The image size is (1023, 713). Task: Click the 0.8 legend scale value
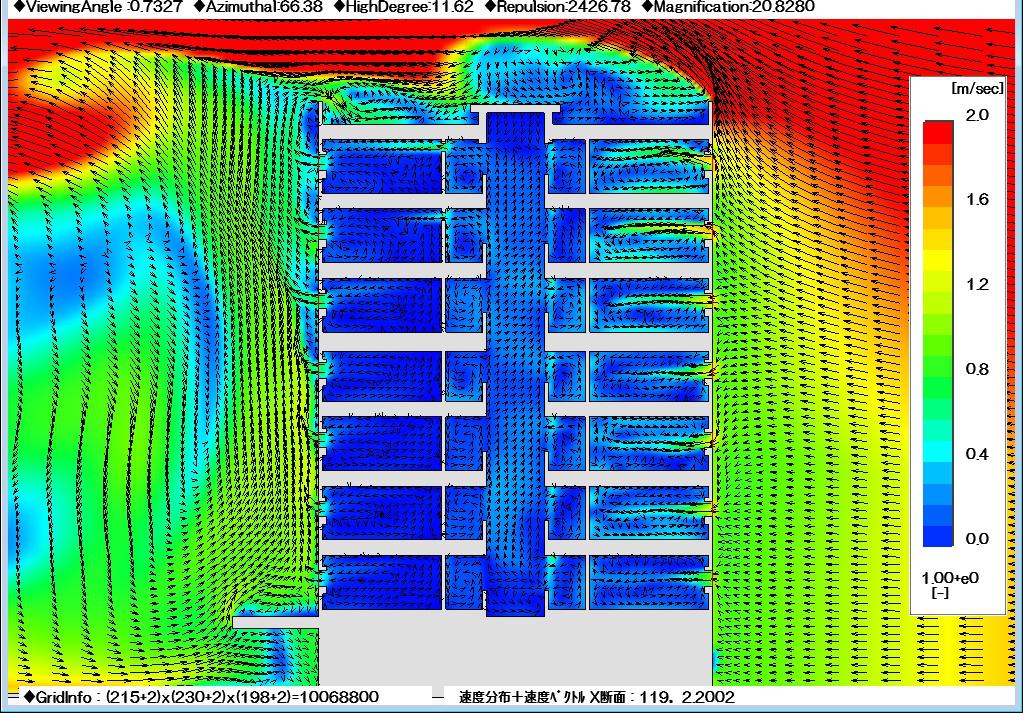click(977, 369)
